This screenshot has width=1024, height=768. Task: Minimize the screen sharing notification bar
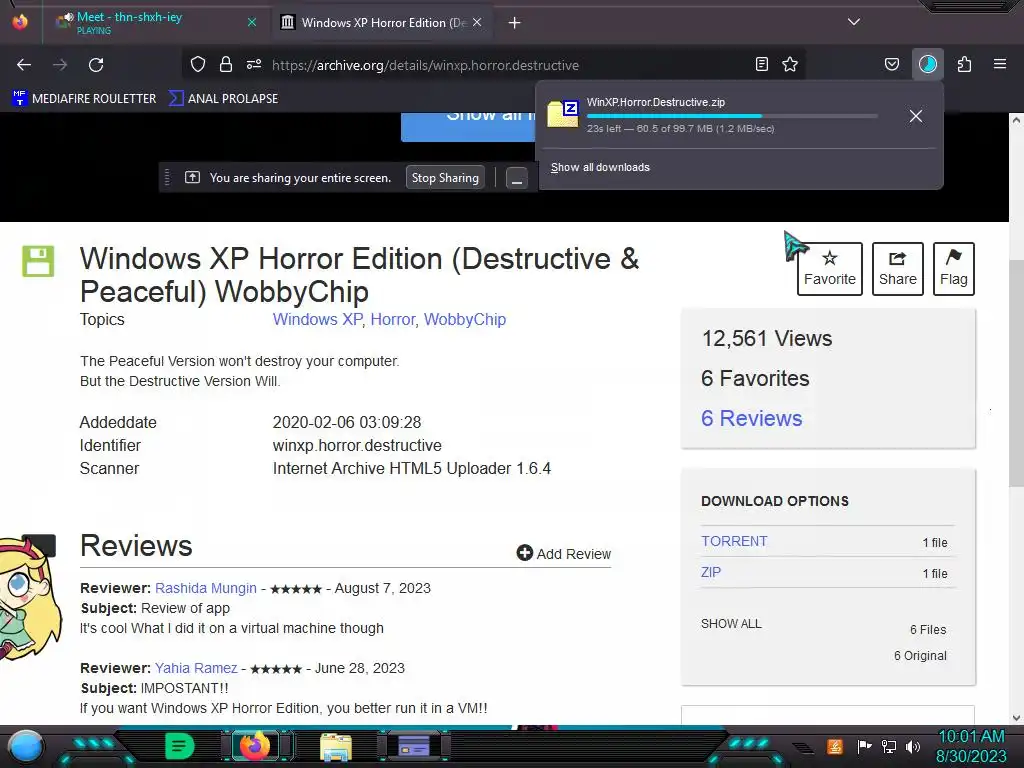[x=517, y=178]
